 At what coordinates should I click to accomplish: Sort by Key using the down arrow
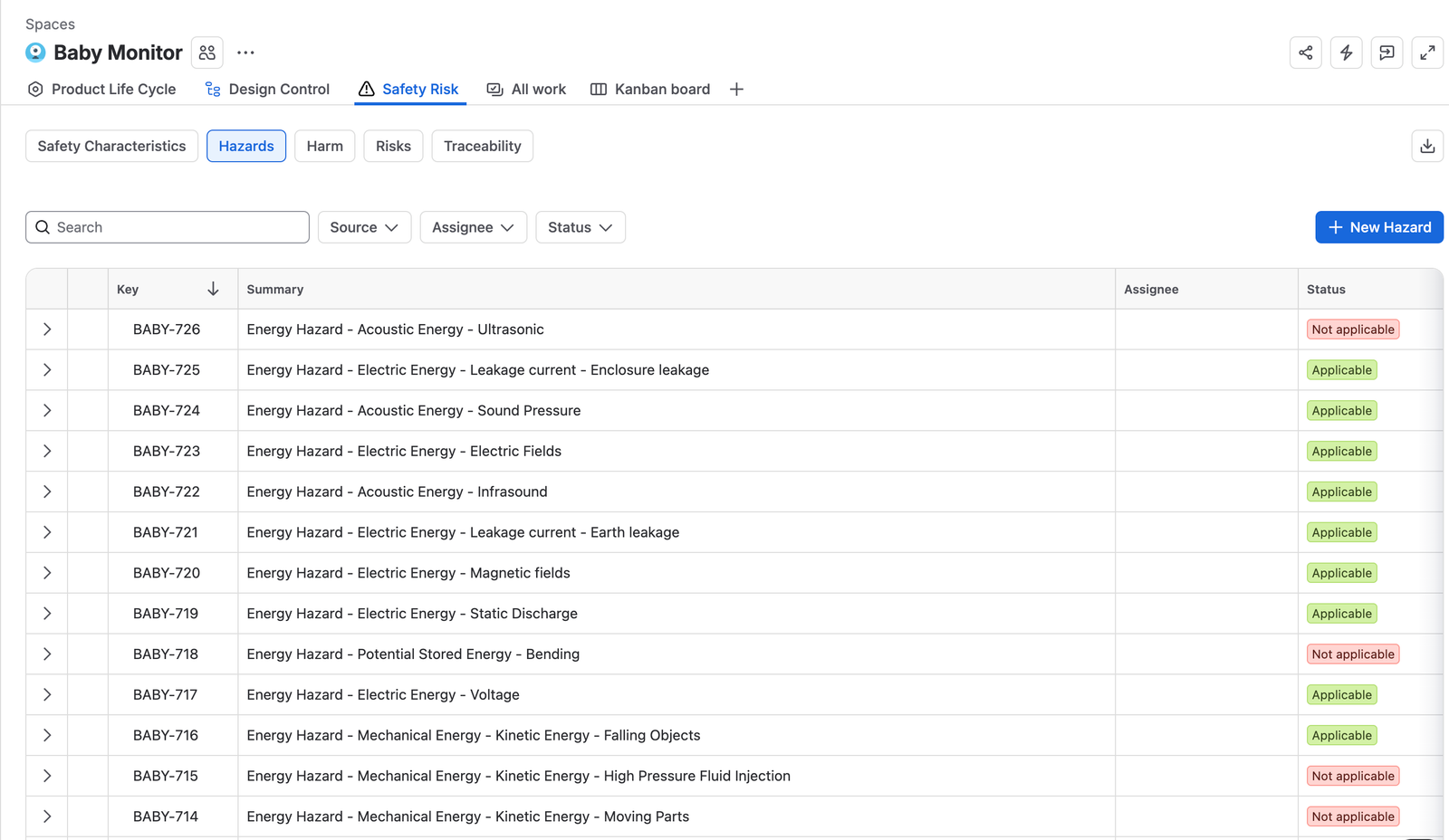213,289
